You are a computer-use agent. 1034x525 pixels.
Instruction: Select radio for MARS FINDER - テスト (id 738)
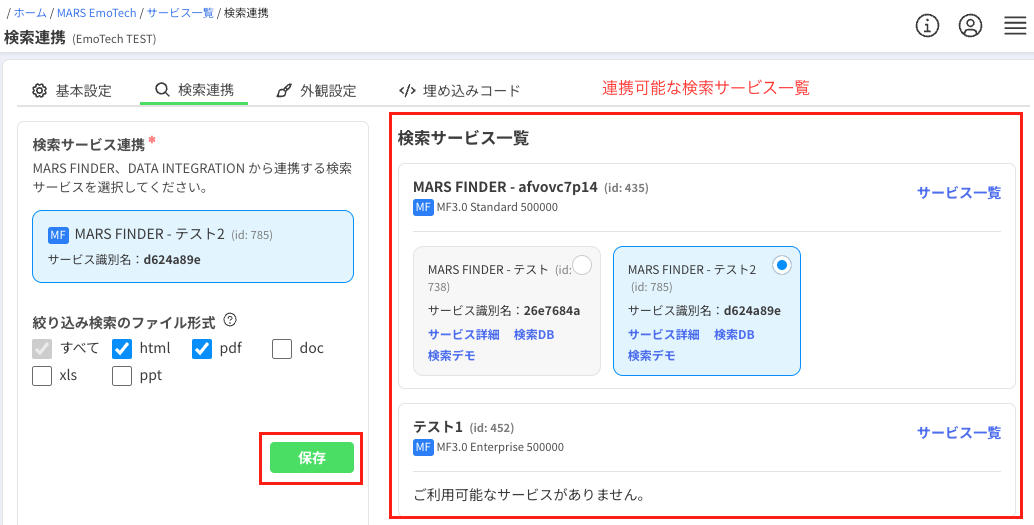pos(582,265)
